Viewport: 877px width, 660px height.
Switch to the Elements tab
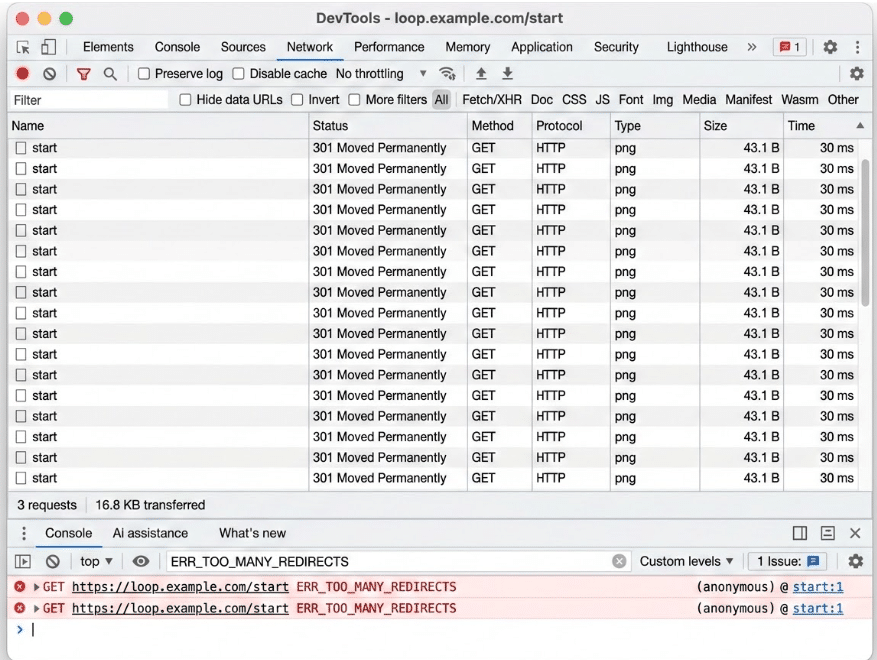click(108, 47)
